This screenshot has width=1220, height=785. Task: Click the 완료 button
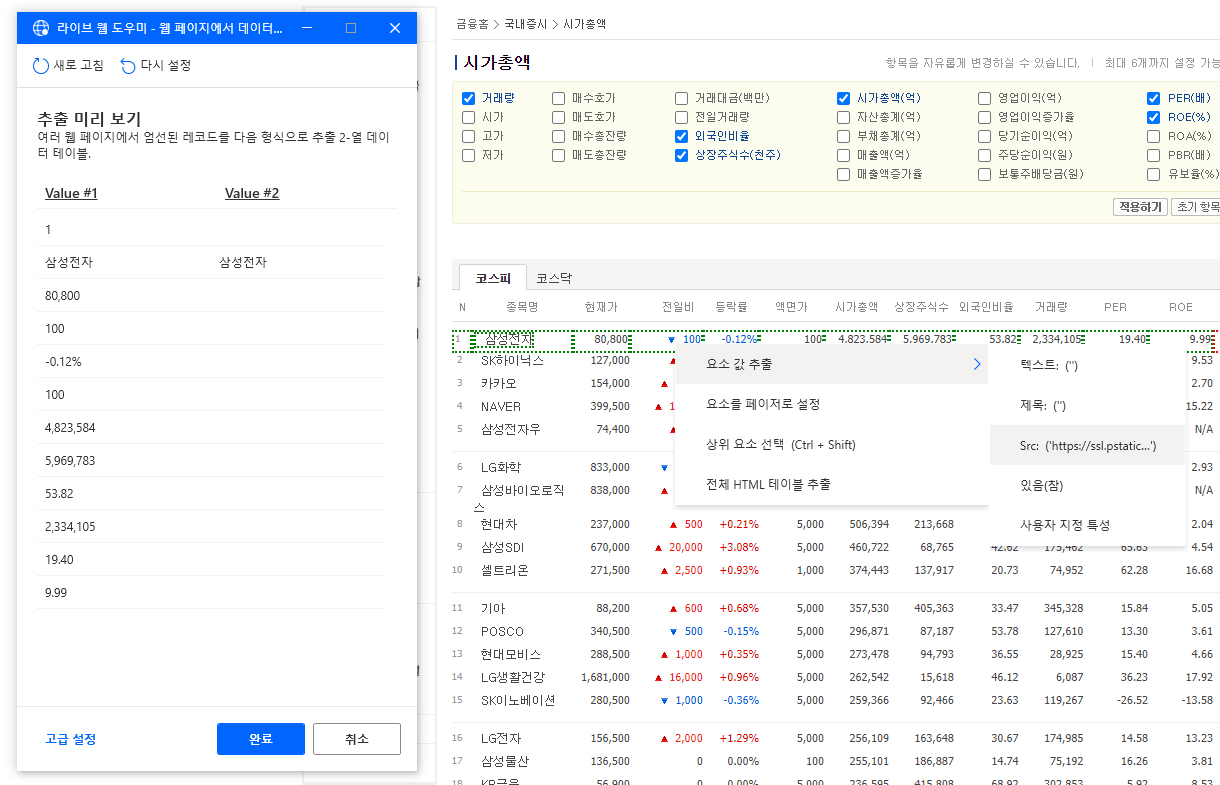click(260, 739)
